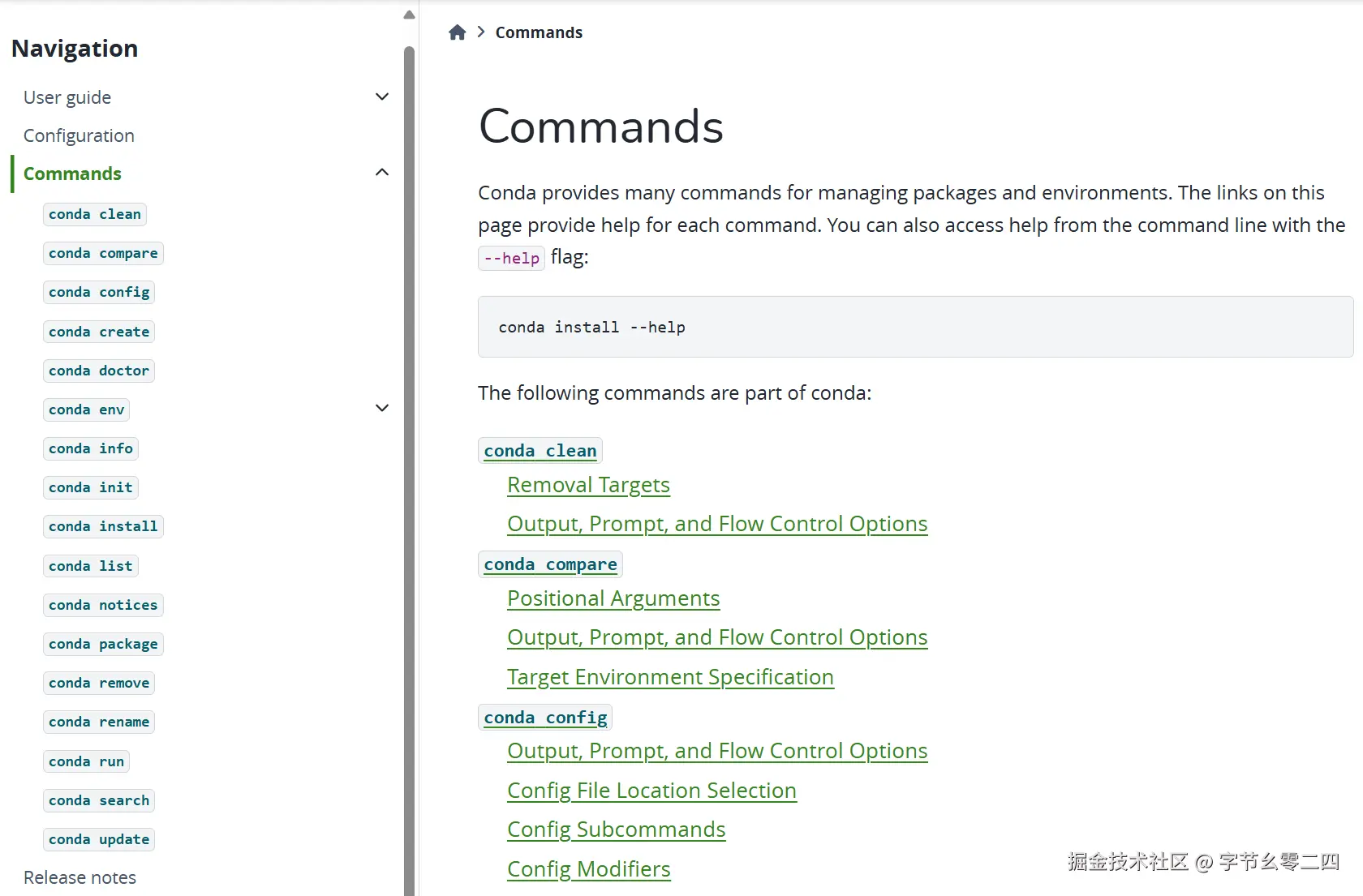The image size is (1363, 896).
Task: Click the conda install --help code block
Action: coord(915,328)
